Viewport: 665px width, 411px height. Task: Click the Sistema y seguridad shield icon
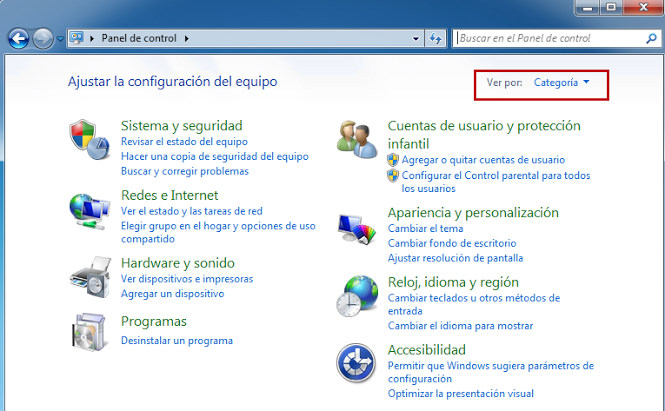point(89,139)
